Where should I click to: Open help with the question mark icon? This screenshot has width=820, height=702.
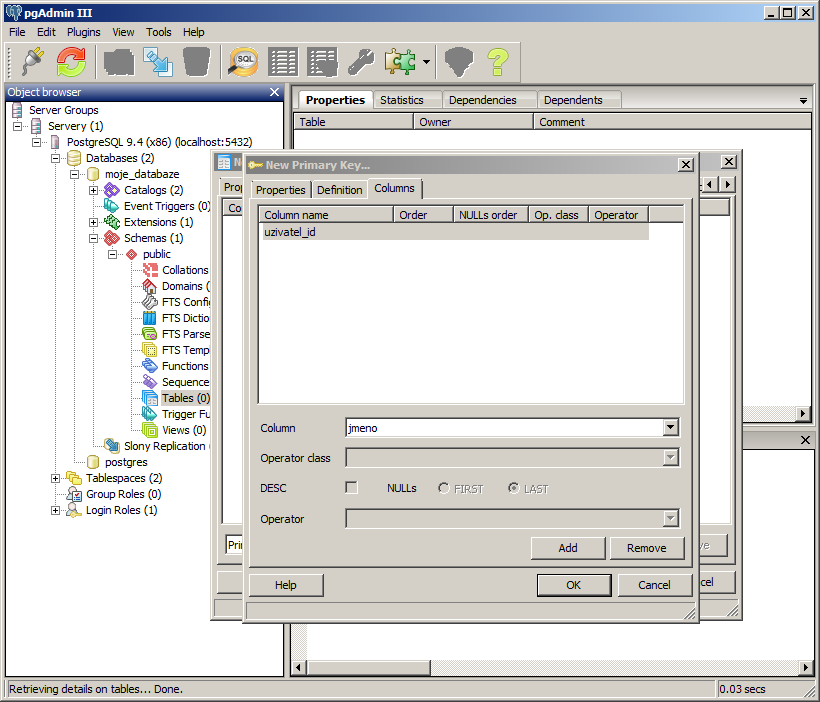pyautogui.click(x=498, y=62)
